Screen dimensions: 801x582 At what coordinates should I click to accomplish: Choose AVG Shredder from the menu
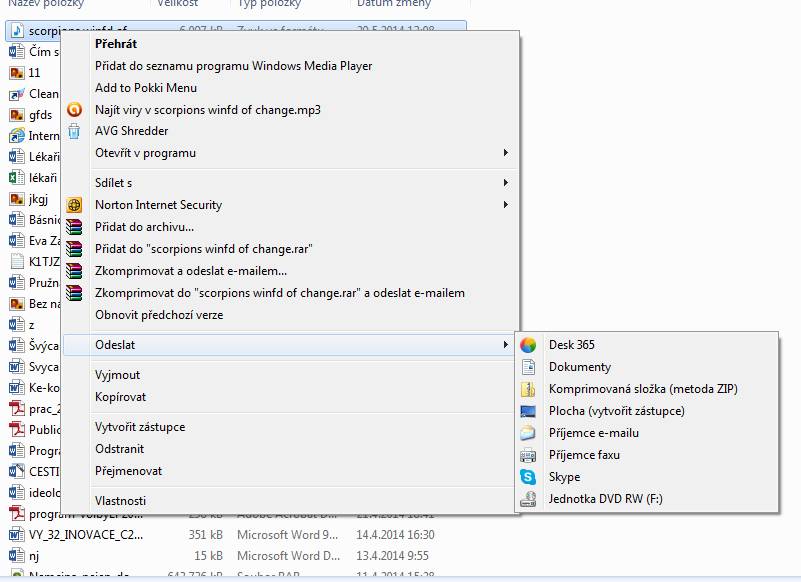(x=131, y=131)
